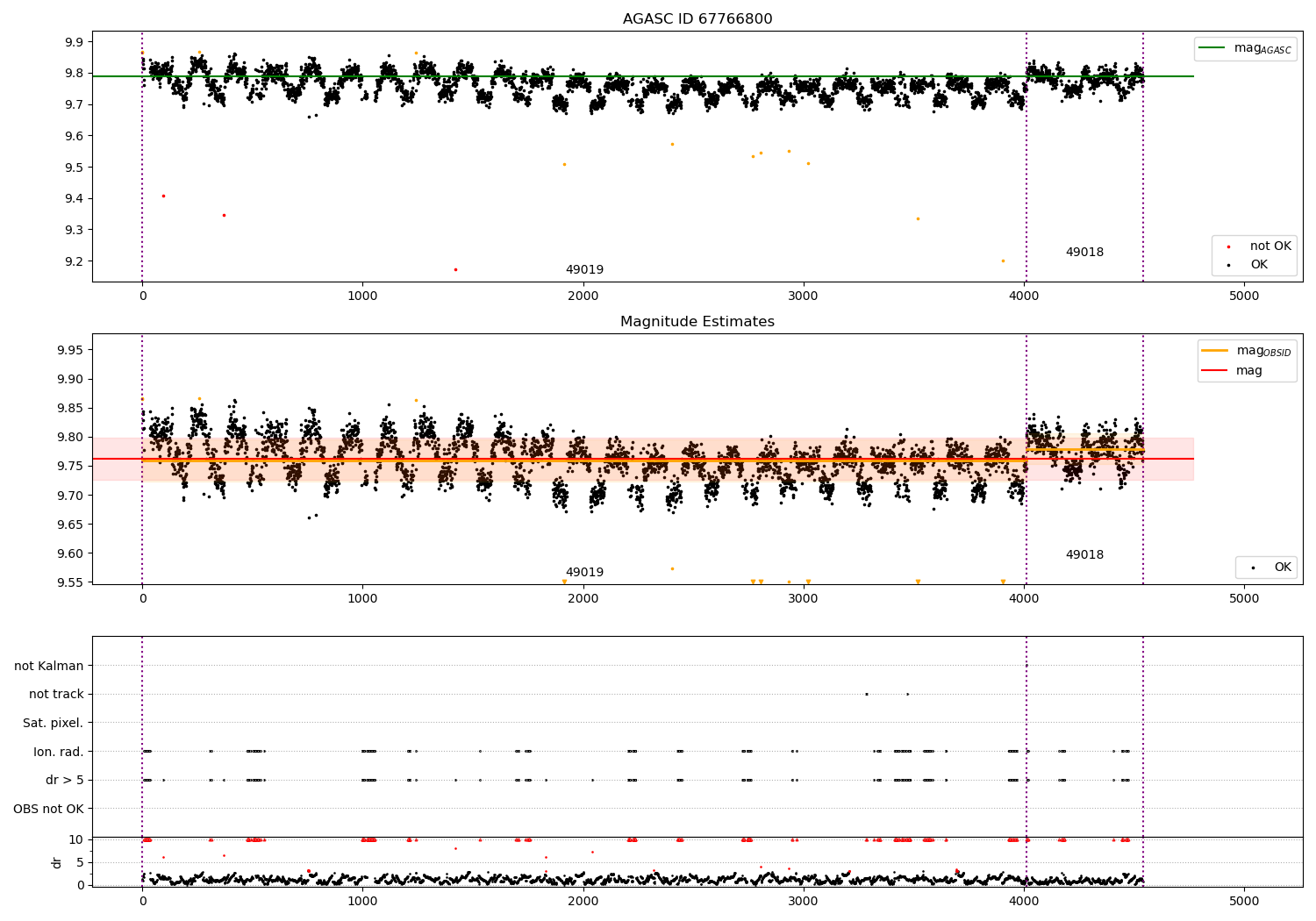The image size is (1316, 921).
Task: Click the 'not Kalman' row label
Action: point(49,666)
